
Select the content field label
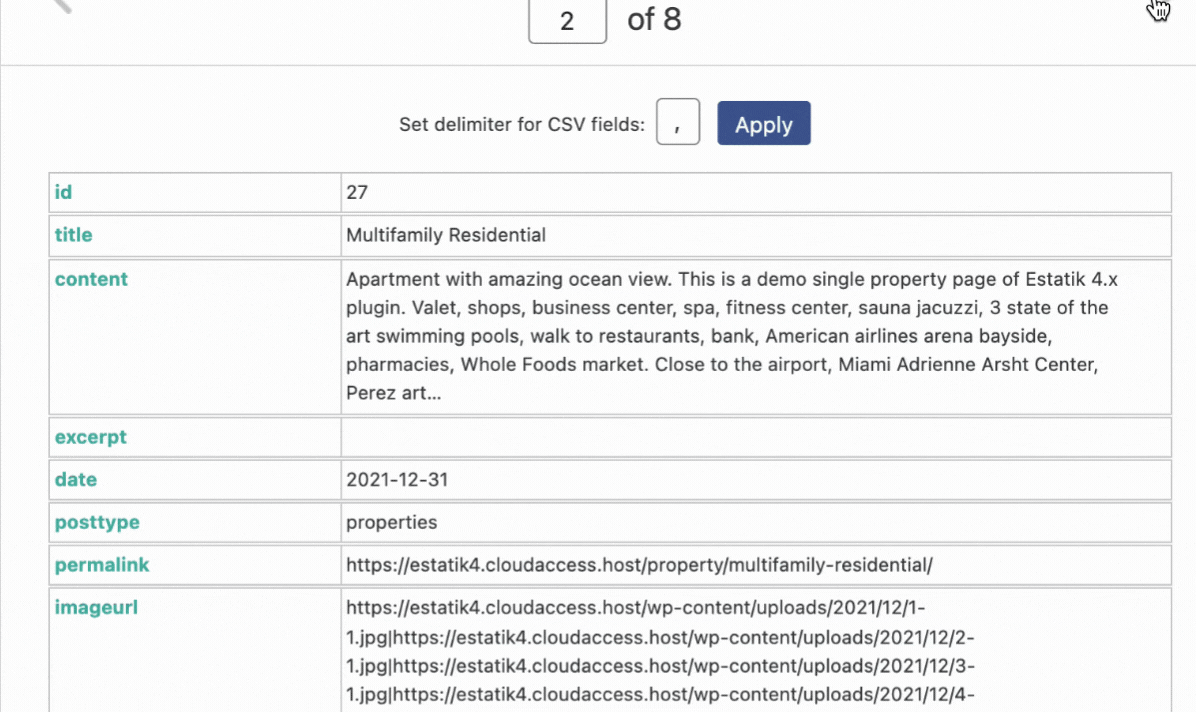tap(91, 279)
